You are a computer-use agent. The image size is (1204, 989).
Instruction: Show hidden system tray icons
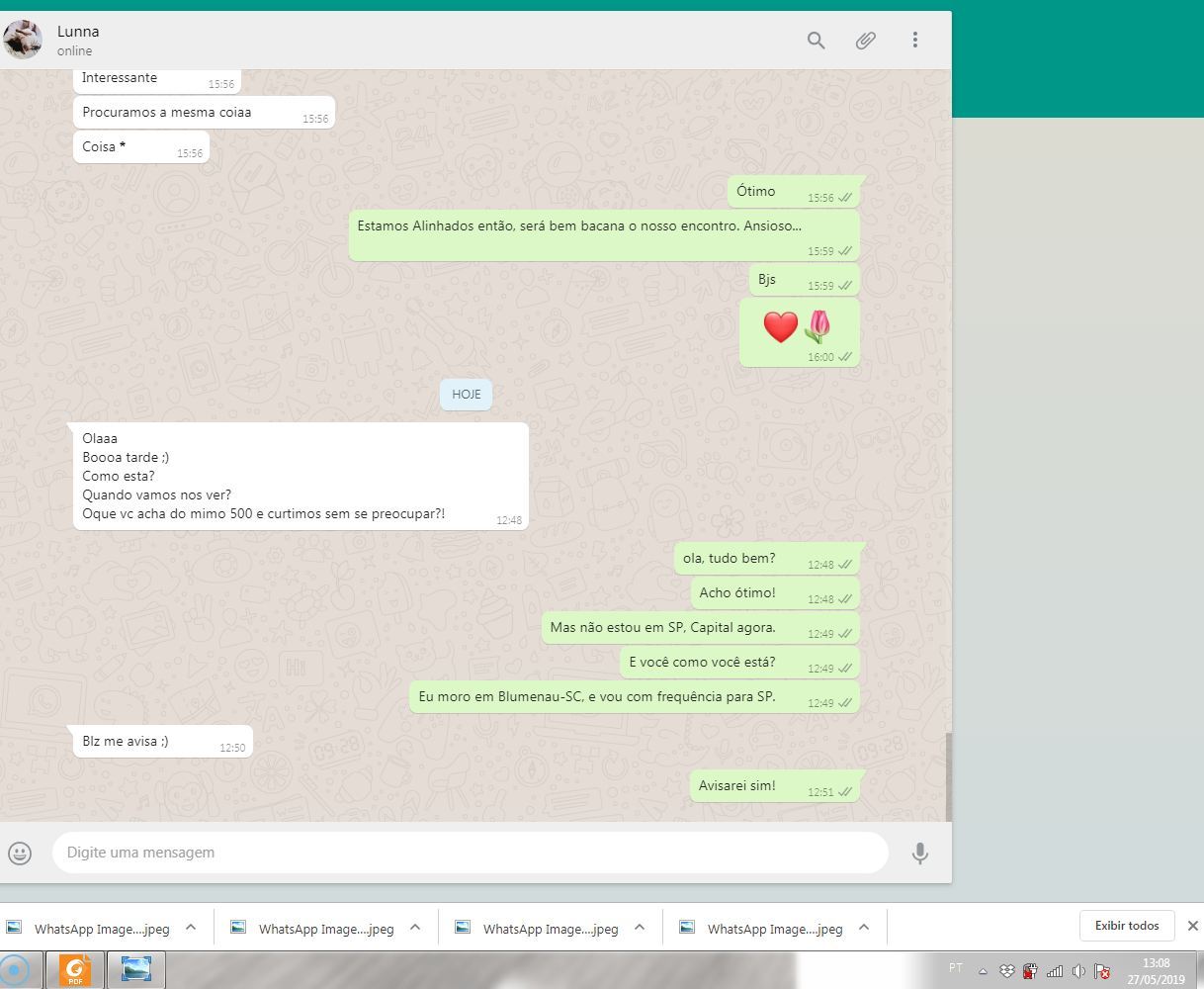pos(983,971)
